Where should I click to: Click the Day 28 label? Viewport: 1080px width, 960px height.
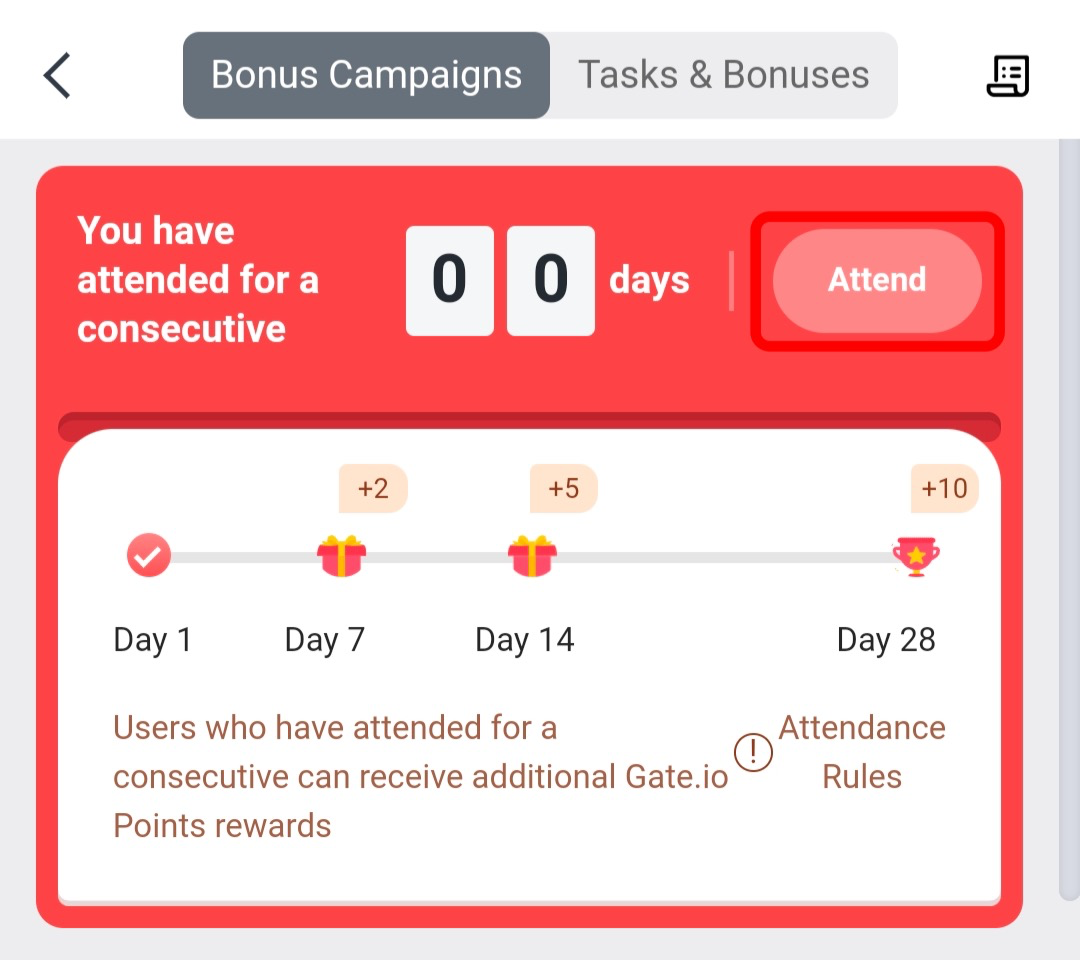click(886, 640)
